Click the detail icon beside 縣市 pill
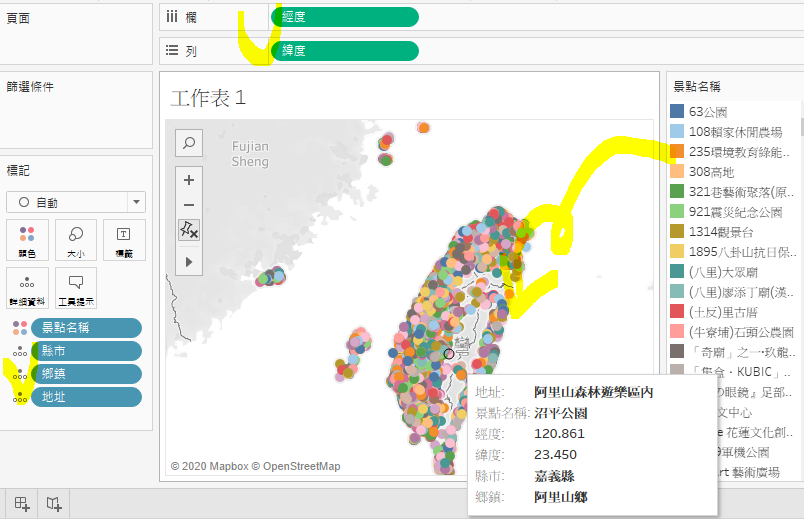 point(20,352)
